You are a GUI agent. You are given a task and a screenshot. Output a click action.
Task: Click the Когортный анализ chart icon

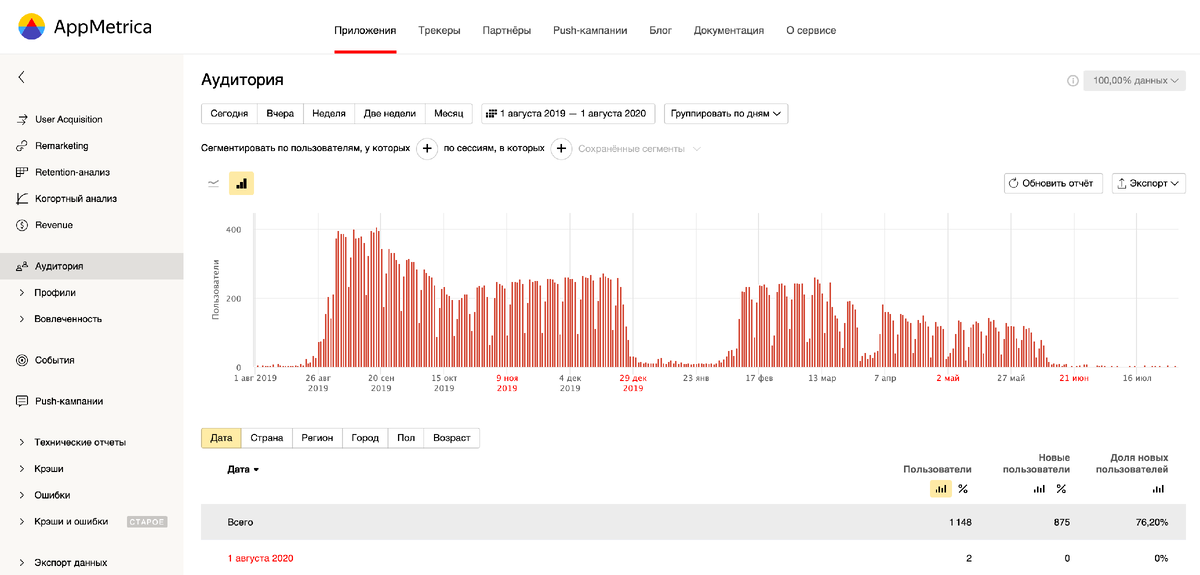[22, 198]
